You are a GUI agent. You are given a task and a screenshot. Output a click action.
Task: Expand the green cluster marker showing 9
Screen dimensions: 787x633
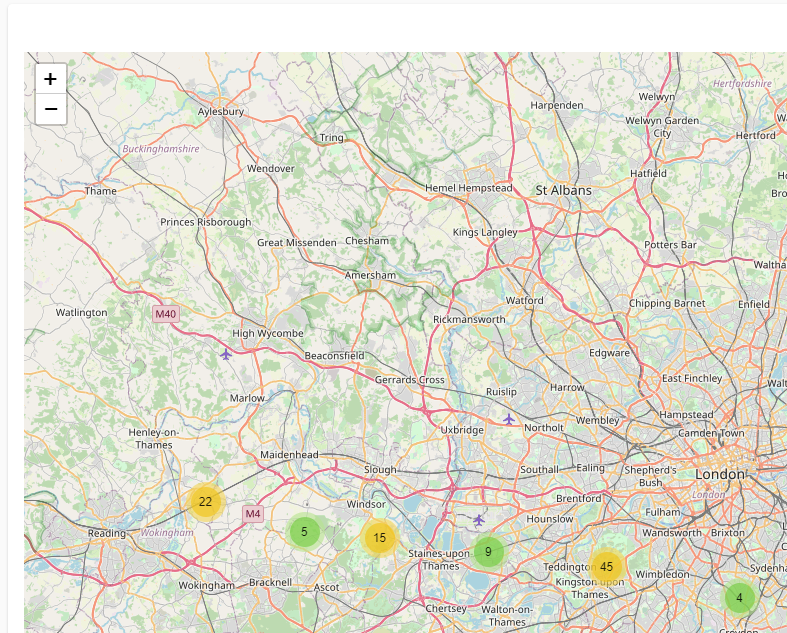(x=488, y=552)
